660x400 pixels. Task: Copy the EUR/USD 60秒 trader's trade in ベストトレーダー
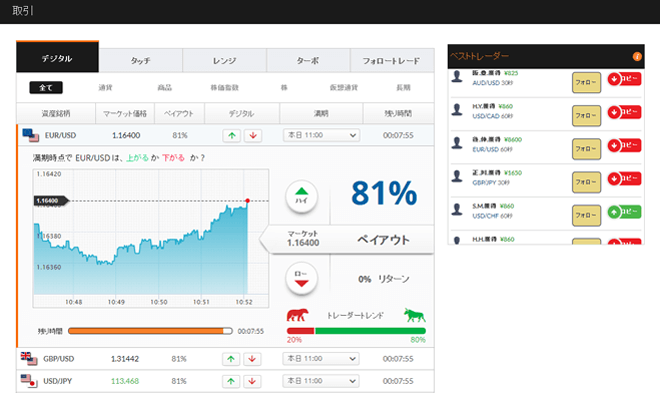(624, 145)
